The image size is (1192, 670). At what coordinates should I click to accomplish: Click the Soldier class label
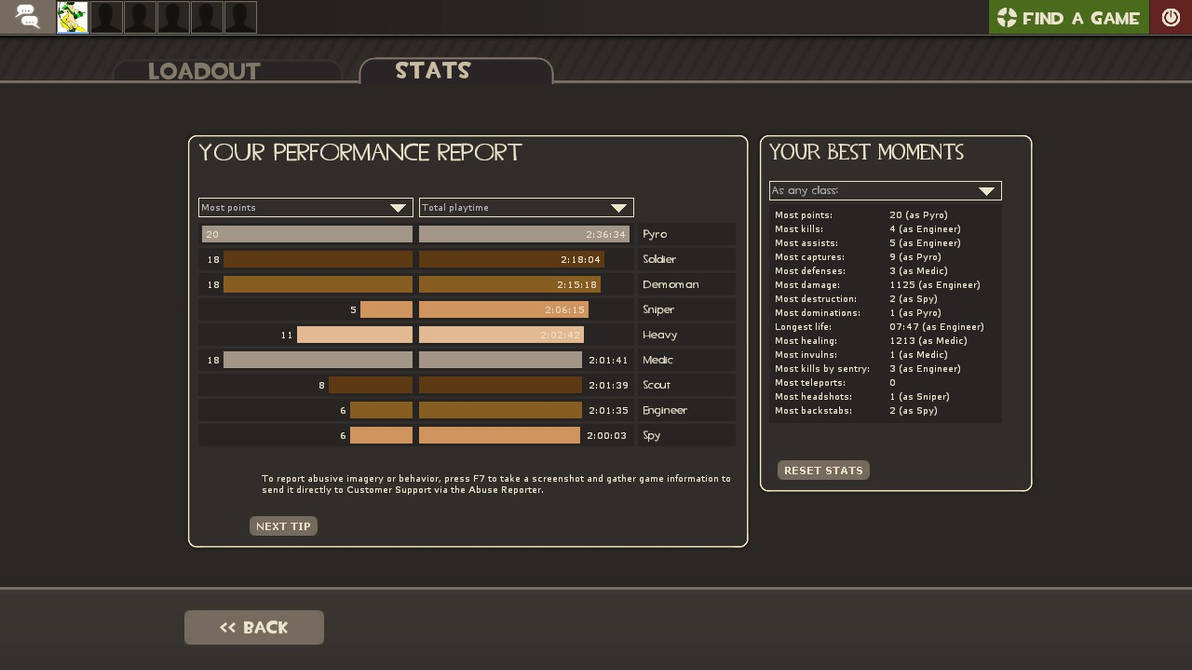pos(659,259)
